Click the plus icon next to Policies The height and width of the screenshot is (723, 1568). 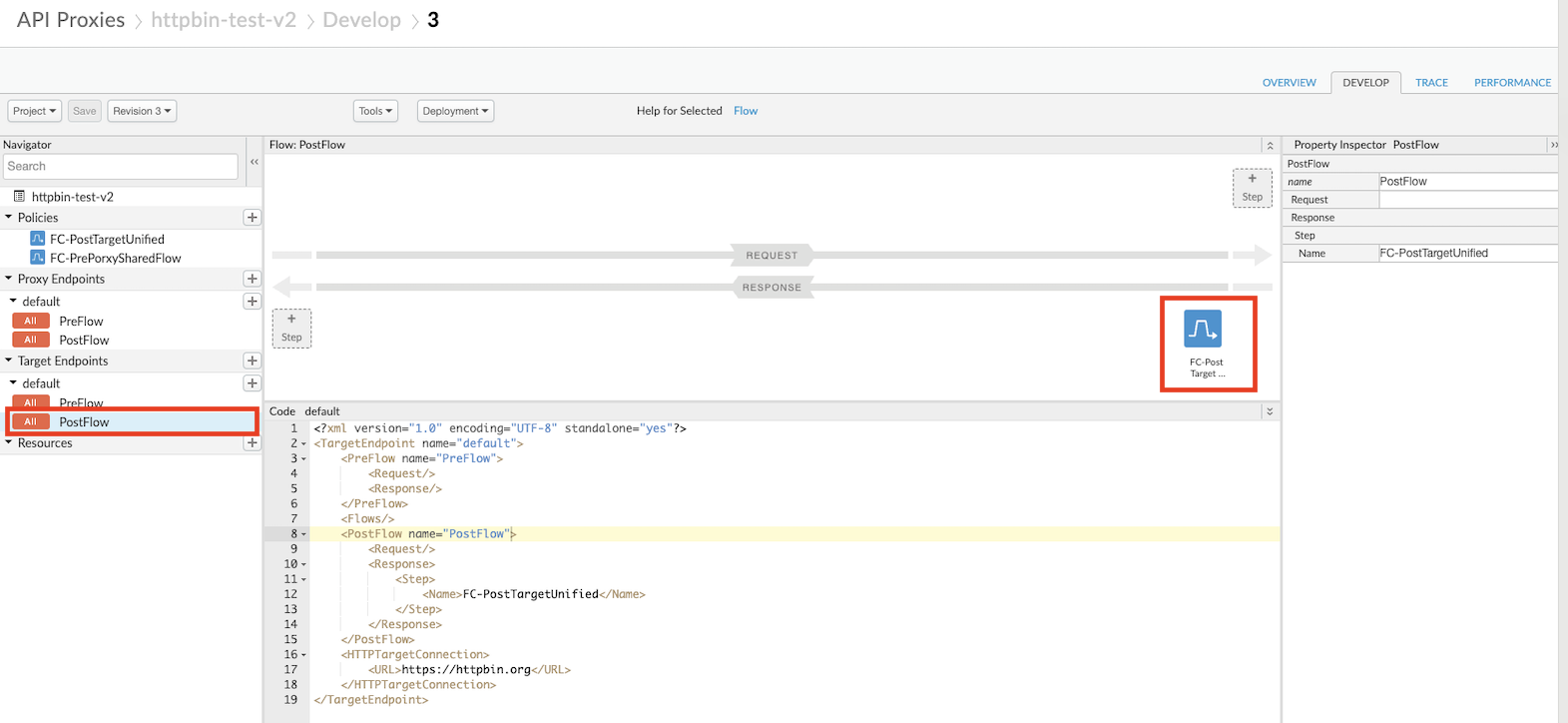[x=252, y=218]
